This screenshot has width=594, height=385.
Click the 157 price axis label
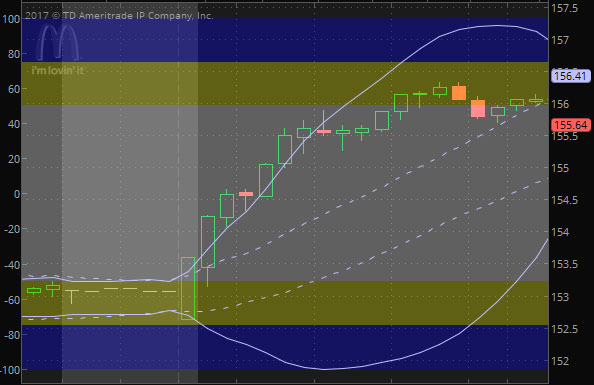coord(560,40)
